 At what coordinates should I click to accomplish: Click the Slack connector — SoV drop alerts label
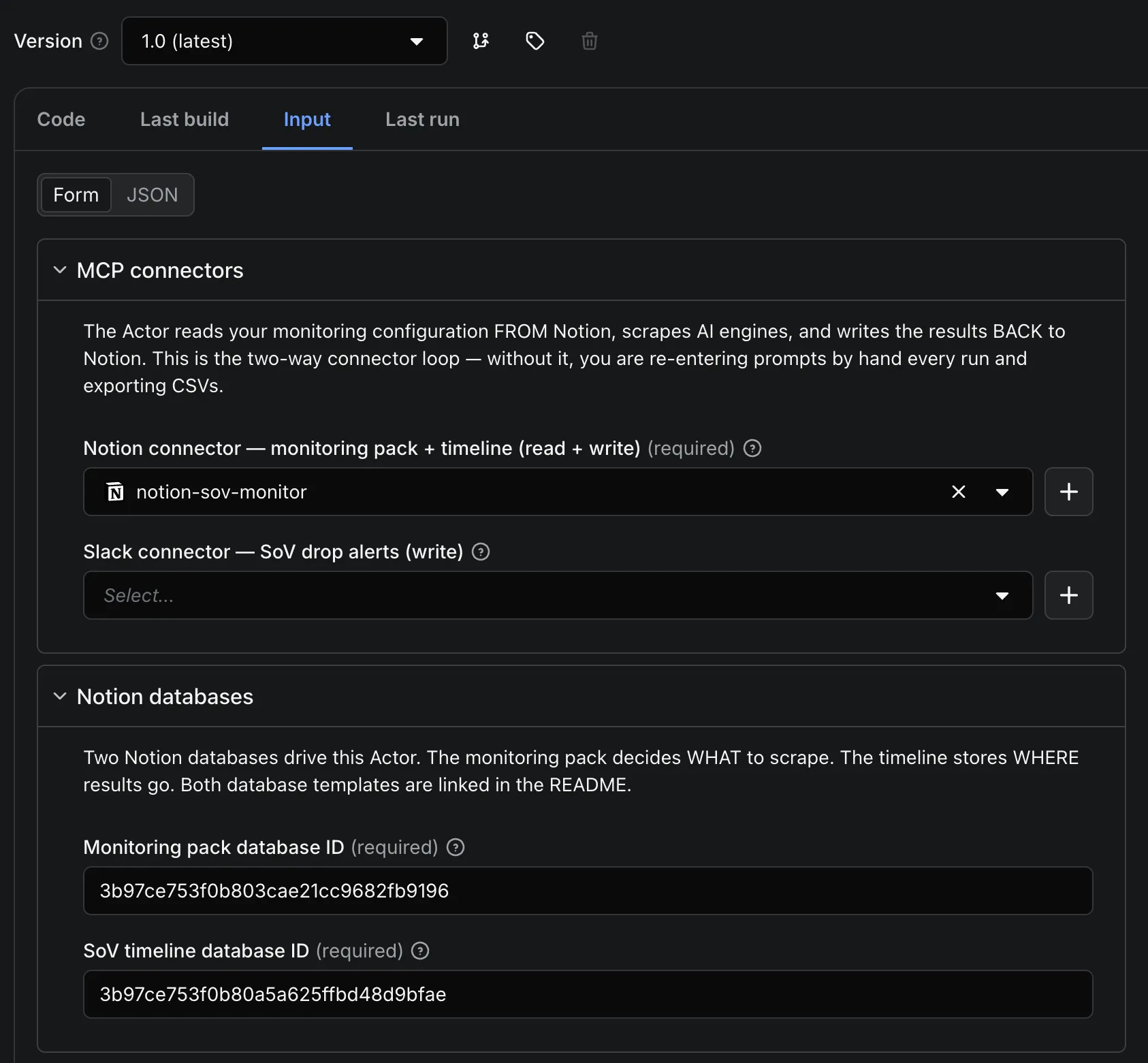pyautogui.click(x=273, y=552)
